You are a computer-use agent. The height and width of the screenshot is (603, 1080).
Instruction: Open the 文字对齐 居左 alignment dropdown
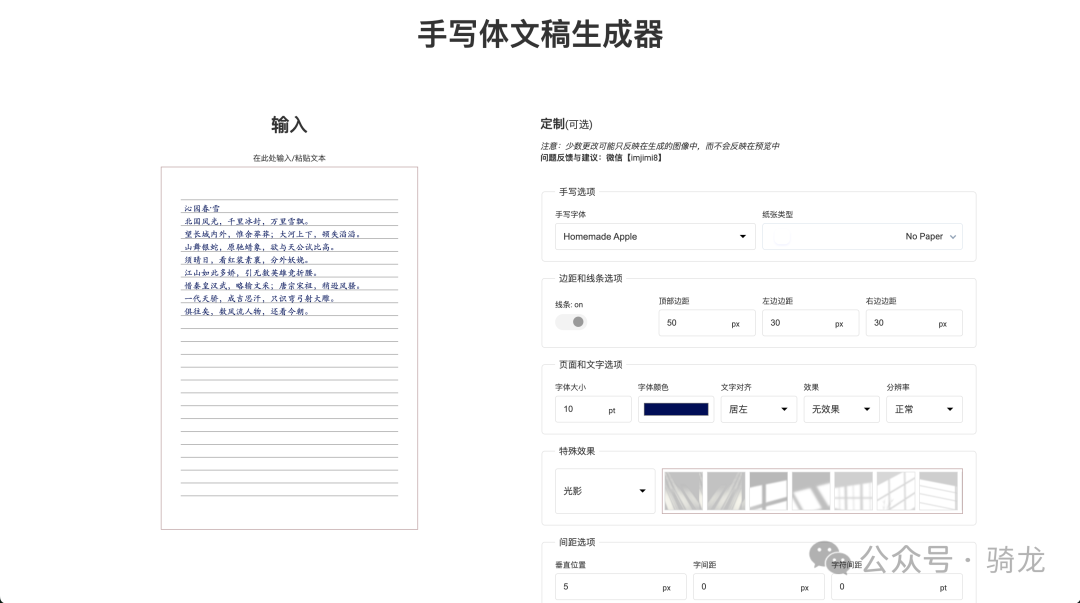pos(758,409)
